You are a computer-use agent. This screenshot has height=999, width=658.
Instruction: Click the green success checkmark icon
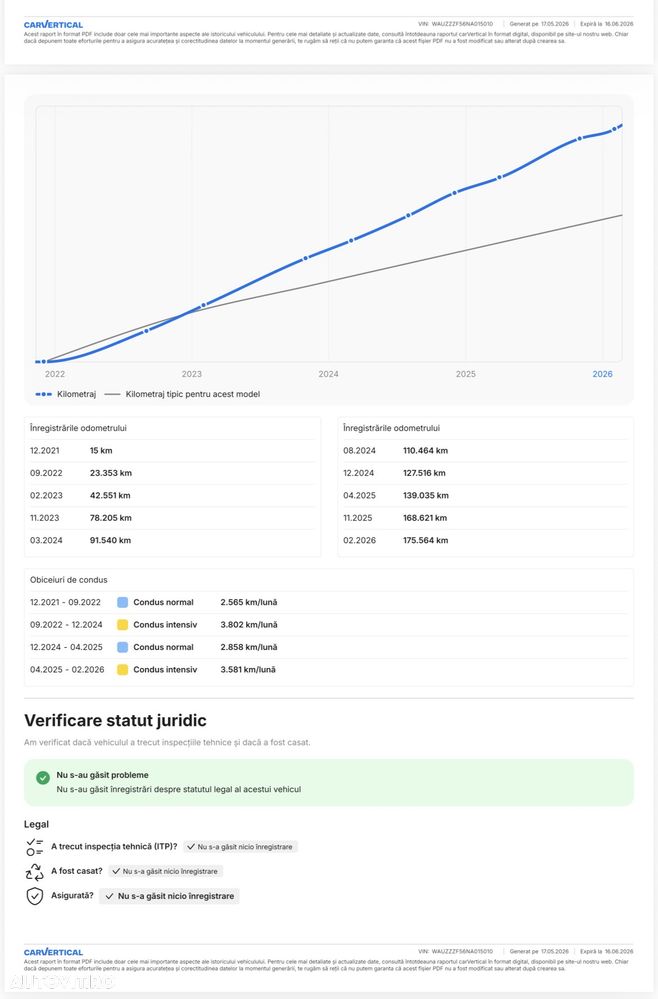pyautogui.click(x=43, y=778)
